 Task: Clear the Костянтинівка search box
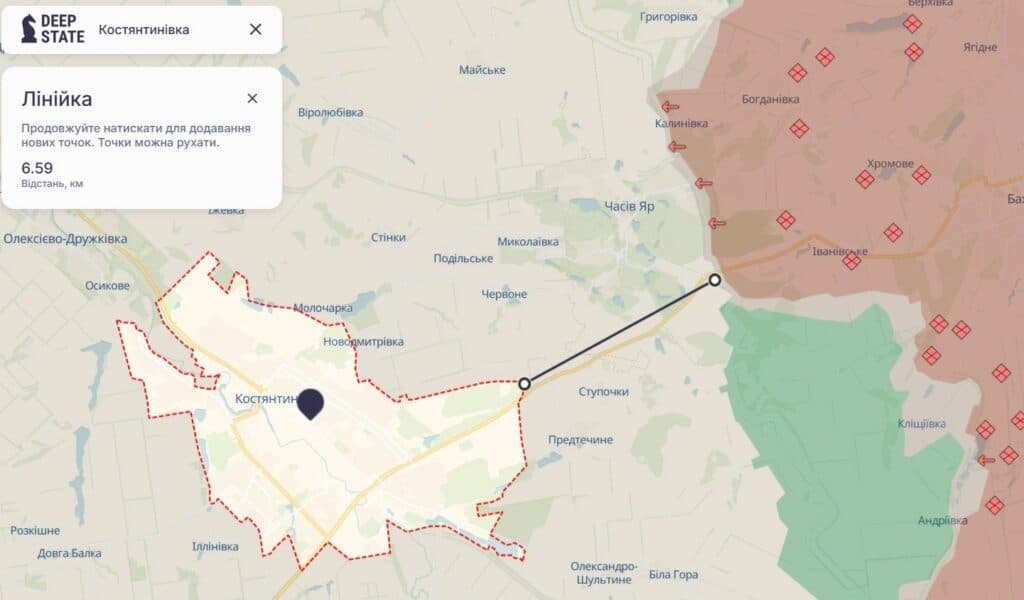(255, 29)
